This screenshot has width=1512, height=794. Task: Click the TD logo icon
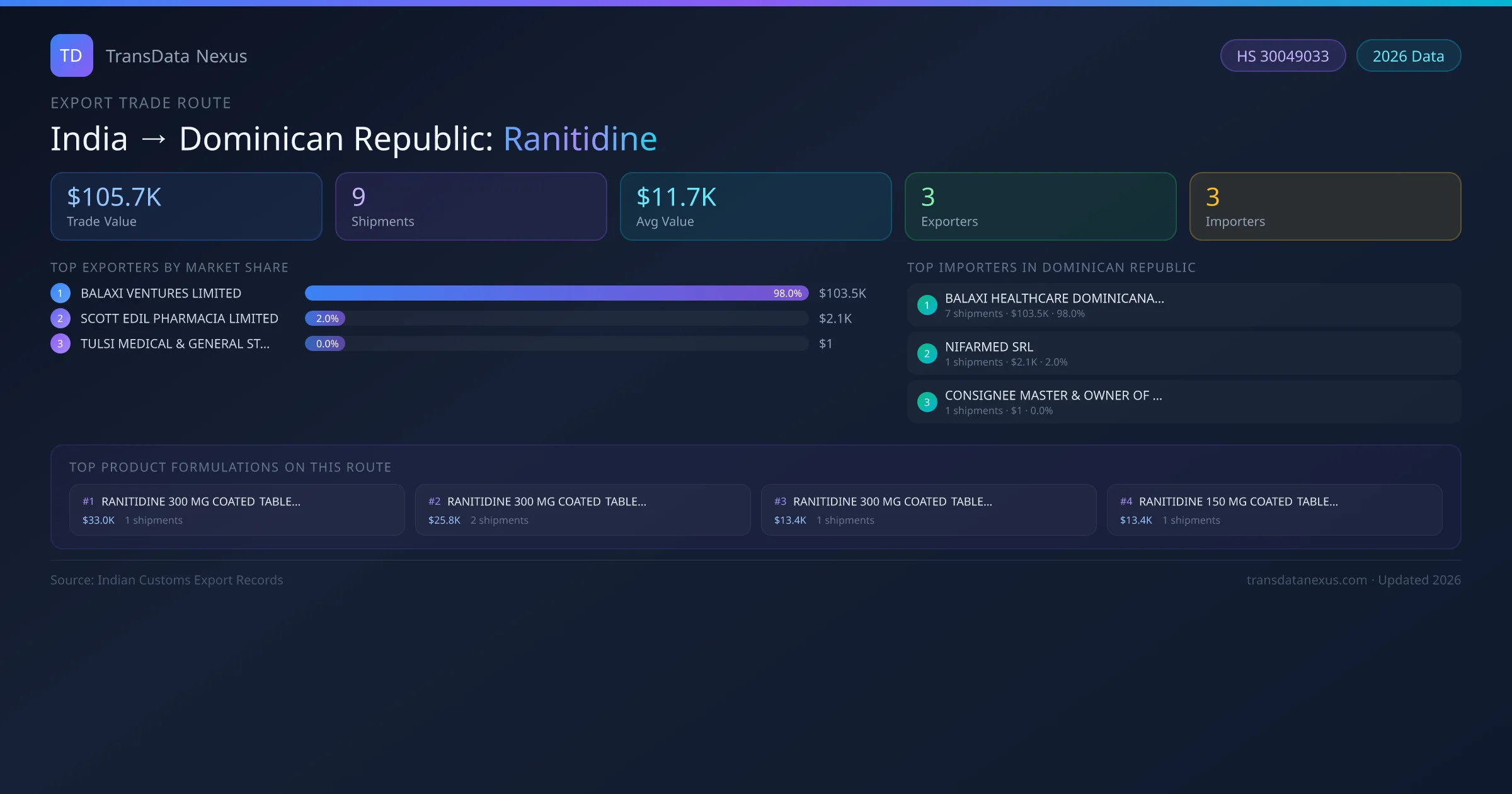click(71, 55)
